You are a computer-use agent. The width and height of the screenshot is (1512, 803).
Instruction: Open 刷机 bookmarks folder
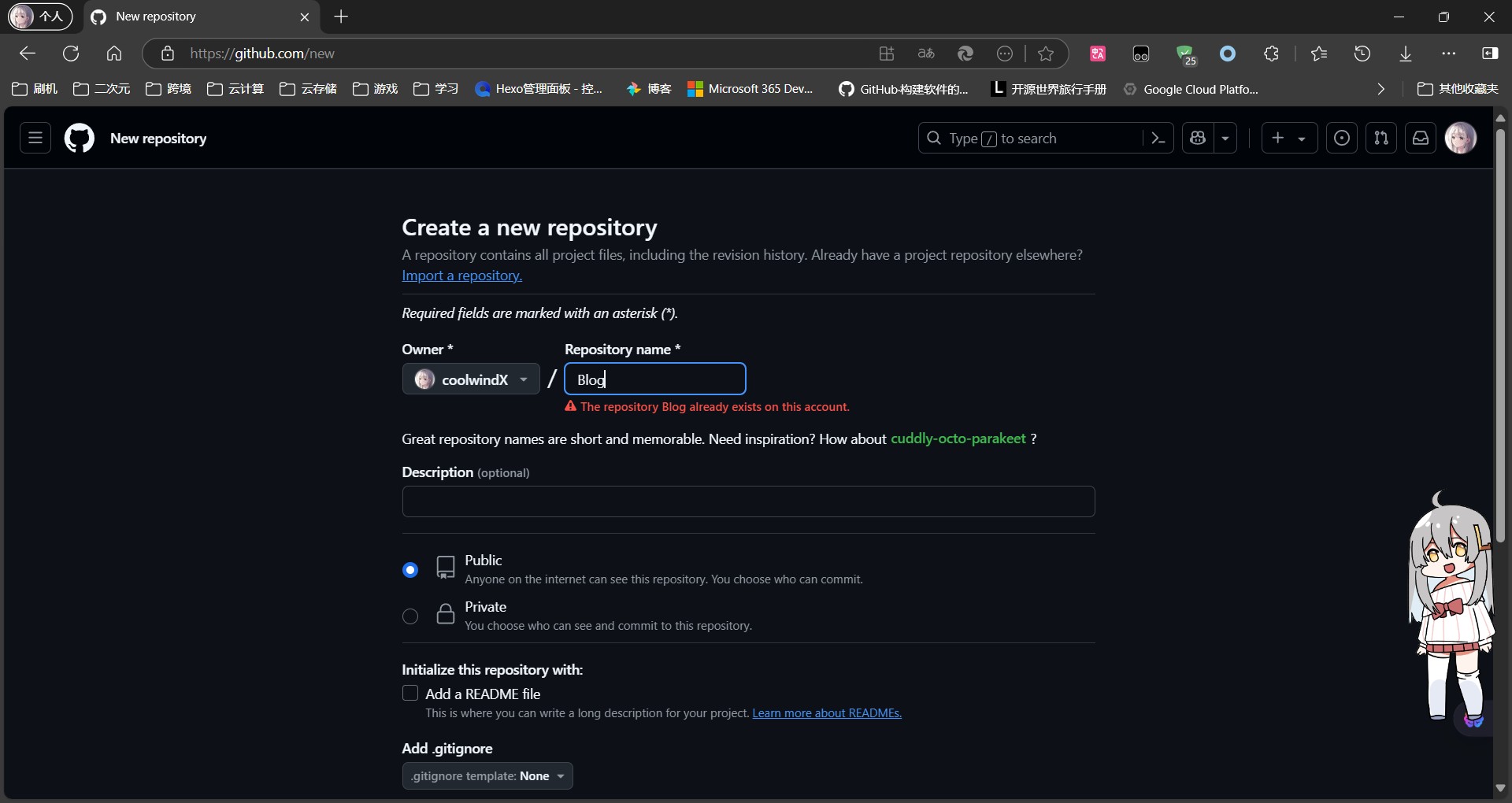coord(35,89)
